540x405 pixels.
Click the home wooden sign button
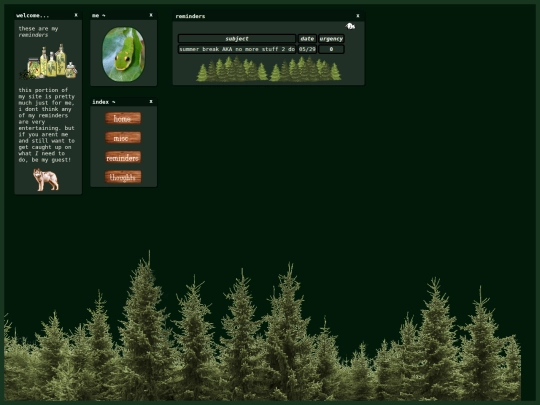[123, 118]
